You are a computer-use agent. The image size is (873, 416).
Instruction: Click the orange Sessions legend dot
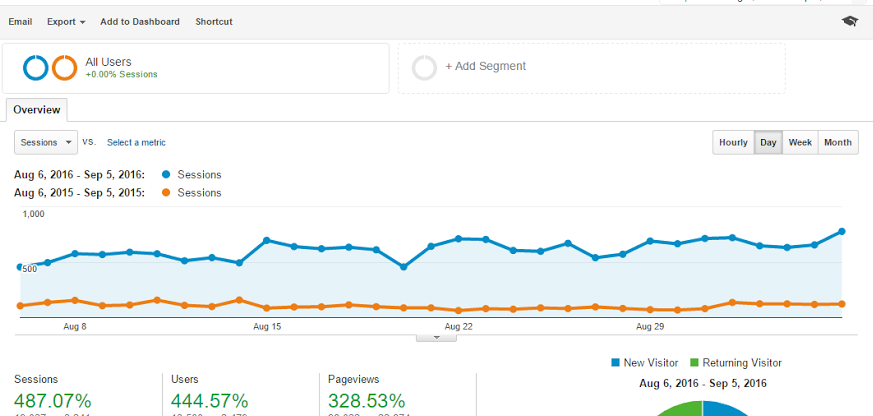[x=165, y=193]
